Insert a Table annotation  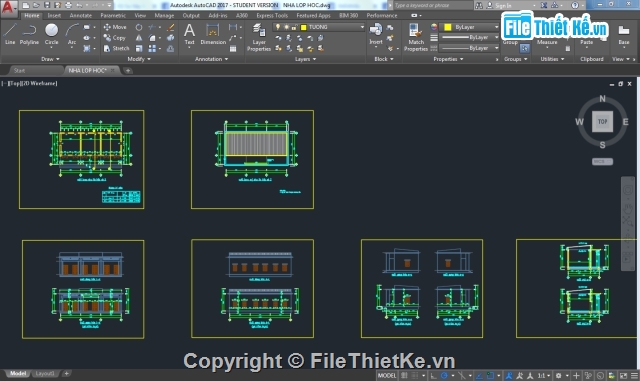(233, 49)
